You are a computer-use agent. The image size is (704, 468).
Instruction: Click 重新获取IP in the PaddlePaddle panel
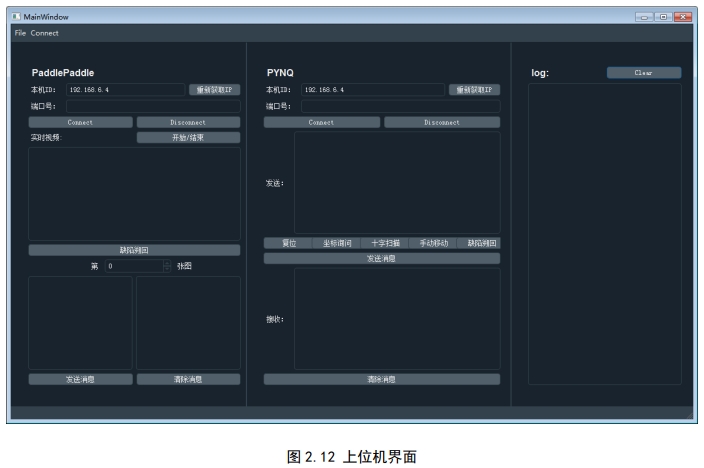[x=214, y=90]
